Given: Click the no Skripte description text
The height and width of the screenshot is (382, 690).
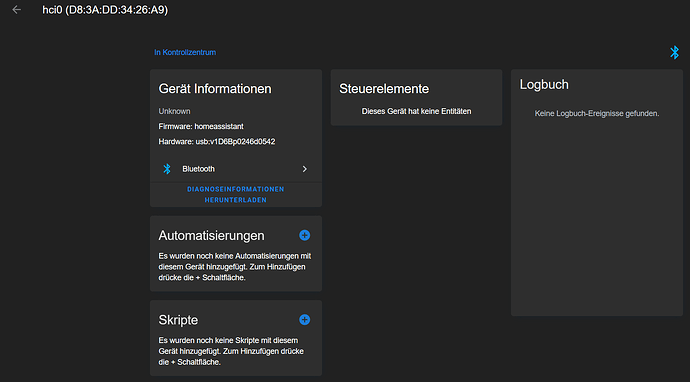Looking at the screenshot, I should click(231, 351).
